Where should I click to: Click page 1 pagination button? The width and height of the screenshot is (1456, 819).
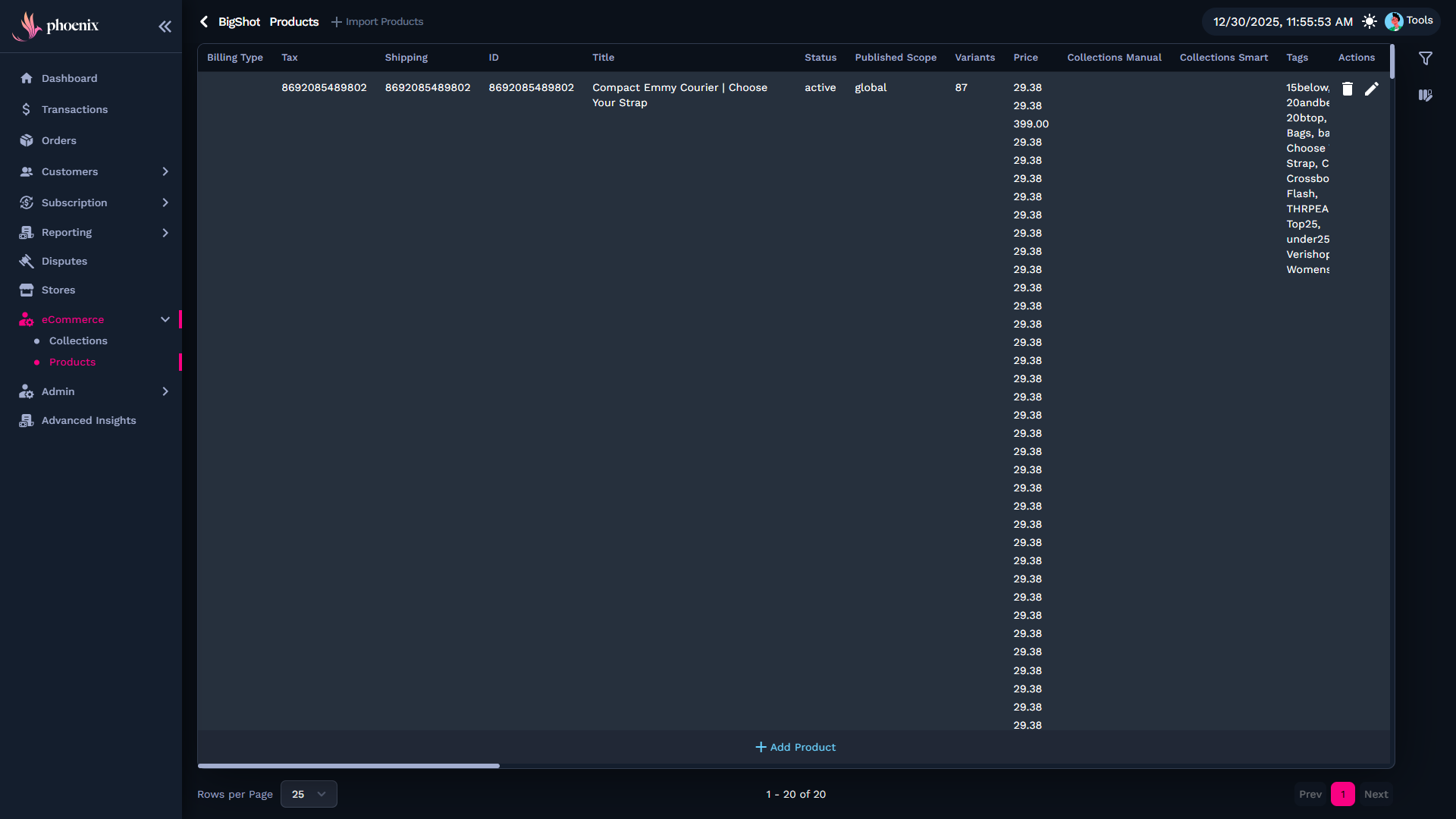pos(1342,794)
